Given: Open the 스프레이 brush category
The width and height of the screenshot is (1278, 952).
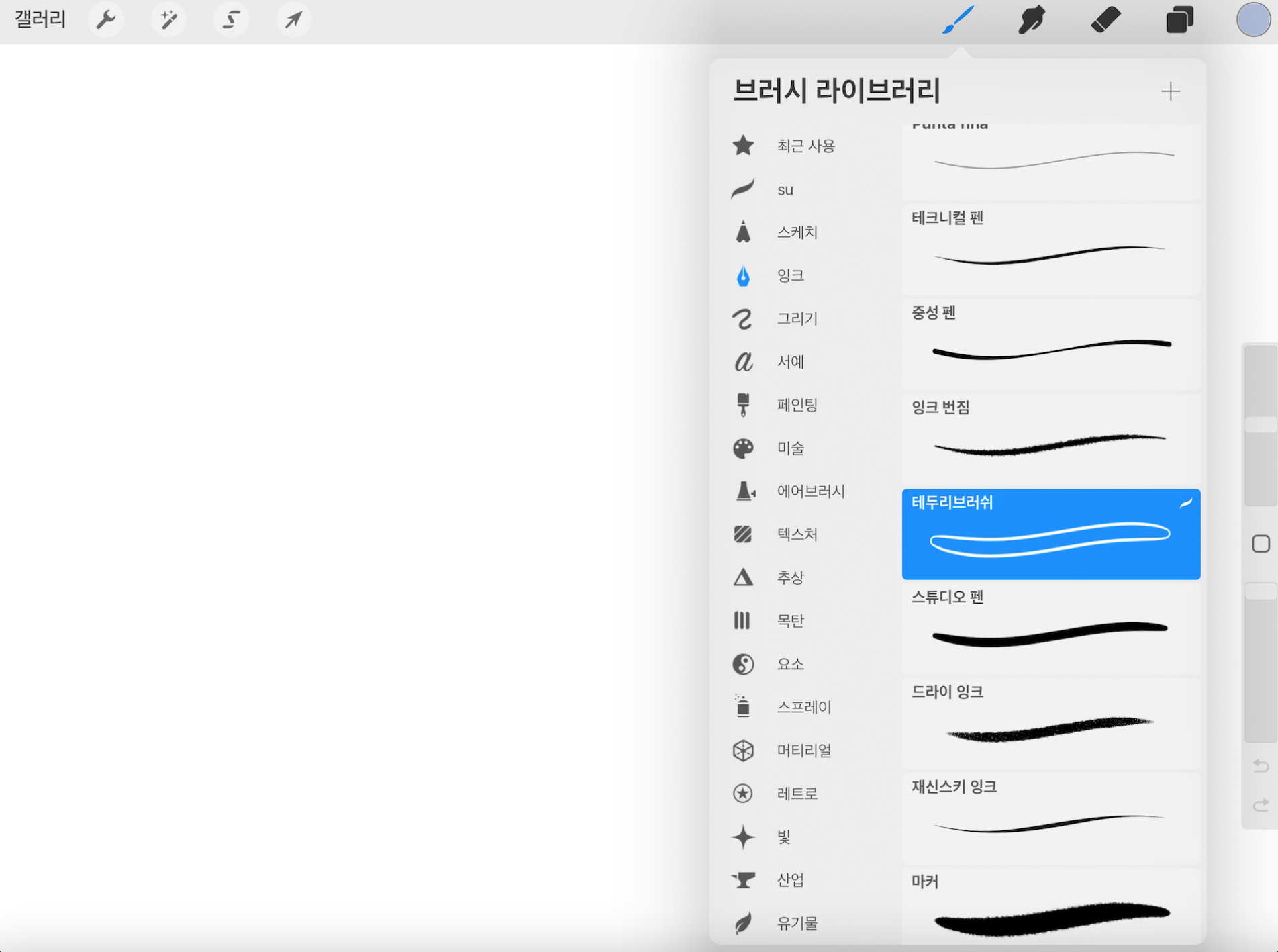Looking at the screenshot, I should click(805, 707).
